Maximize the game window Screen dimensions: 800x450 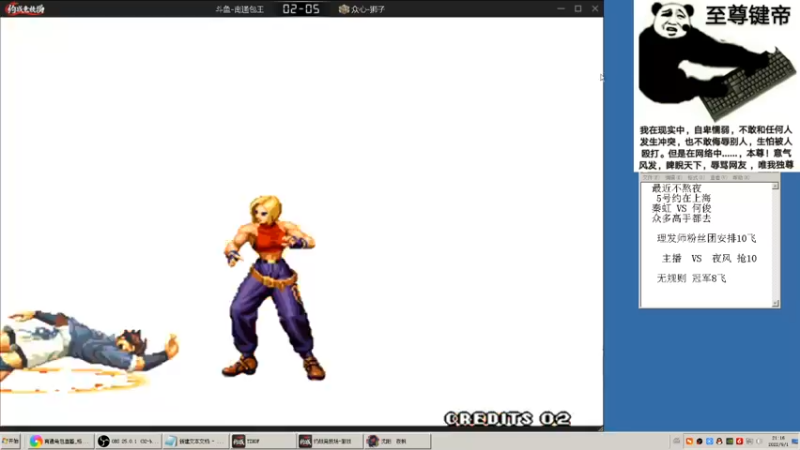click(578, 9)
